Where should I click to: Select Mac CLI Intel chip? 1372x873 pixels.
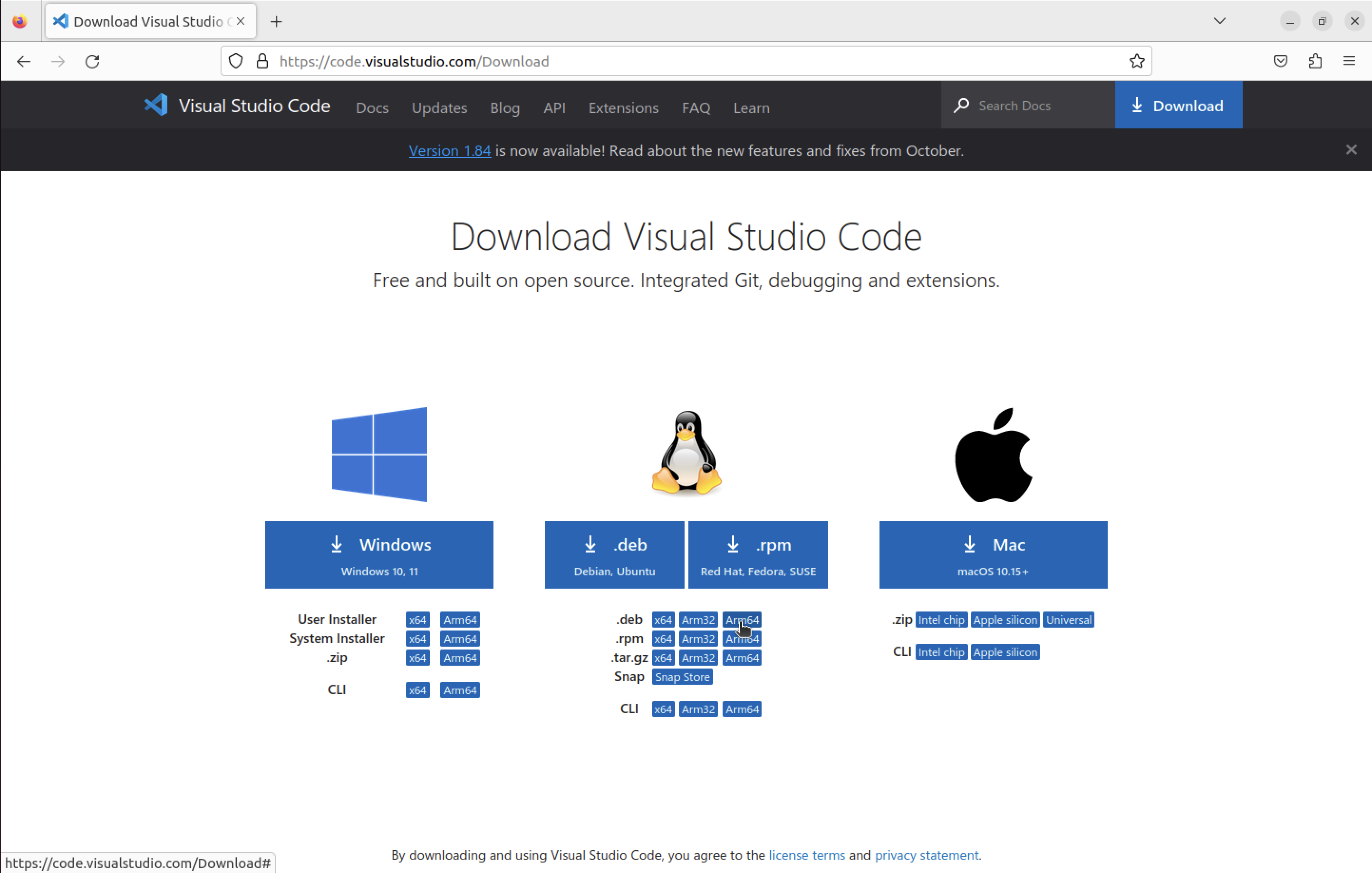(x=941, y=652)
